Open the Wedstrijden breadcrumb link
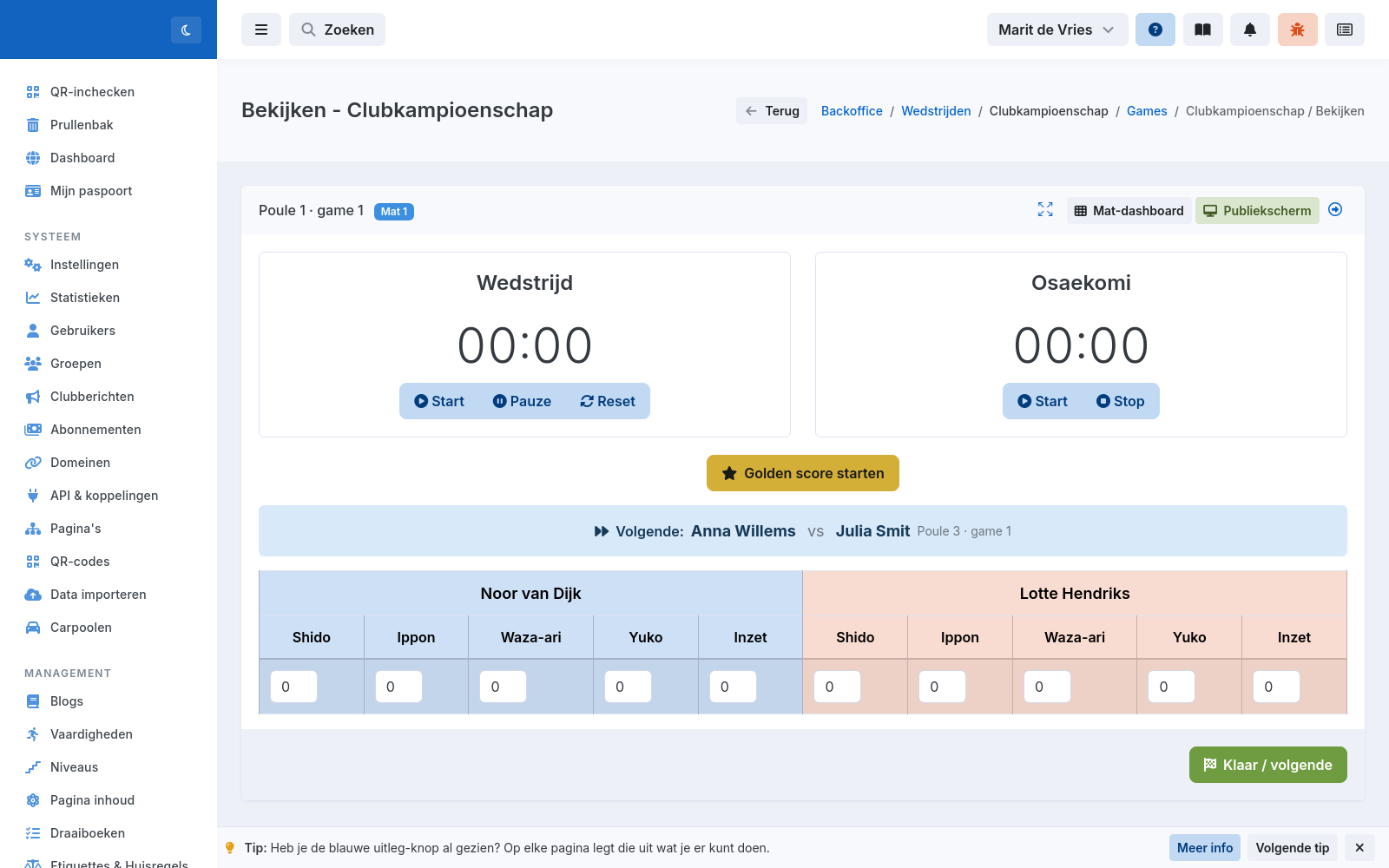Image resolution: width=1389 pixels, height=868 pixels. tap(936, 111)
